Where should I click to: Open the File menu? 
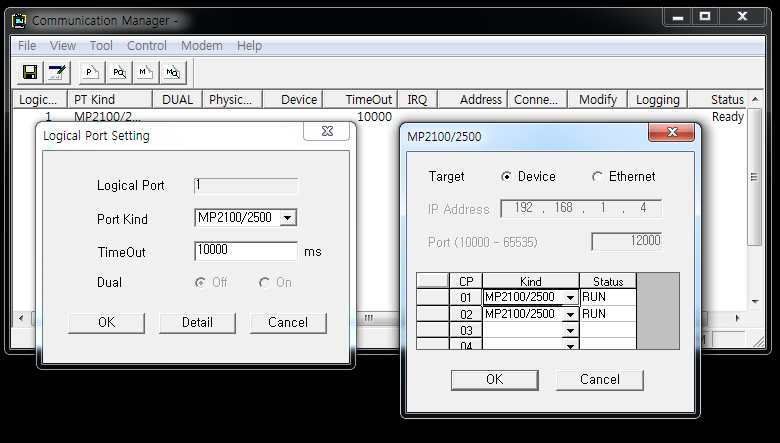pos(27,46)
